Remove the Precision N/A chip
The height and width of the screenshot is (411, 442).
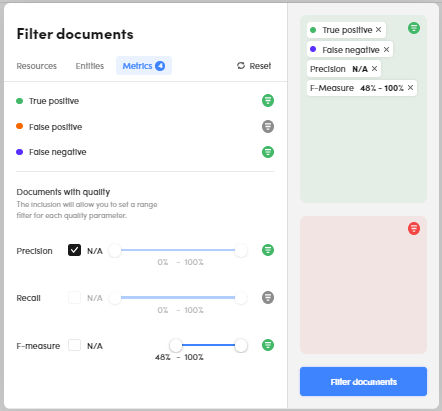(374, 69)
